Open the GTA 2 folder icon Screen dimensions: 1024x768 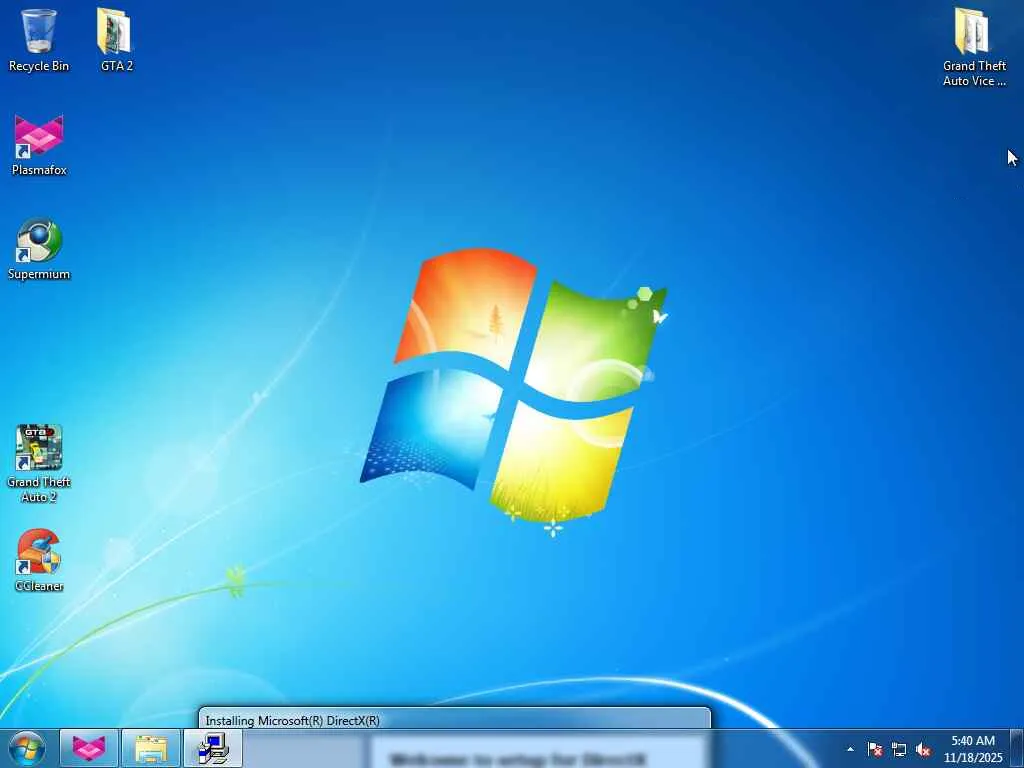pyautogui.click(x=116, y=40)
